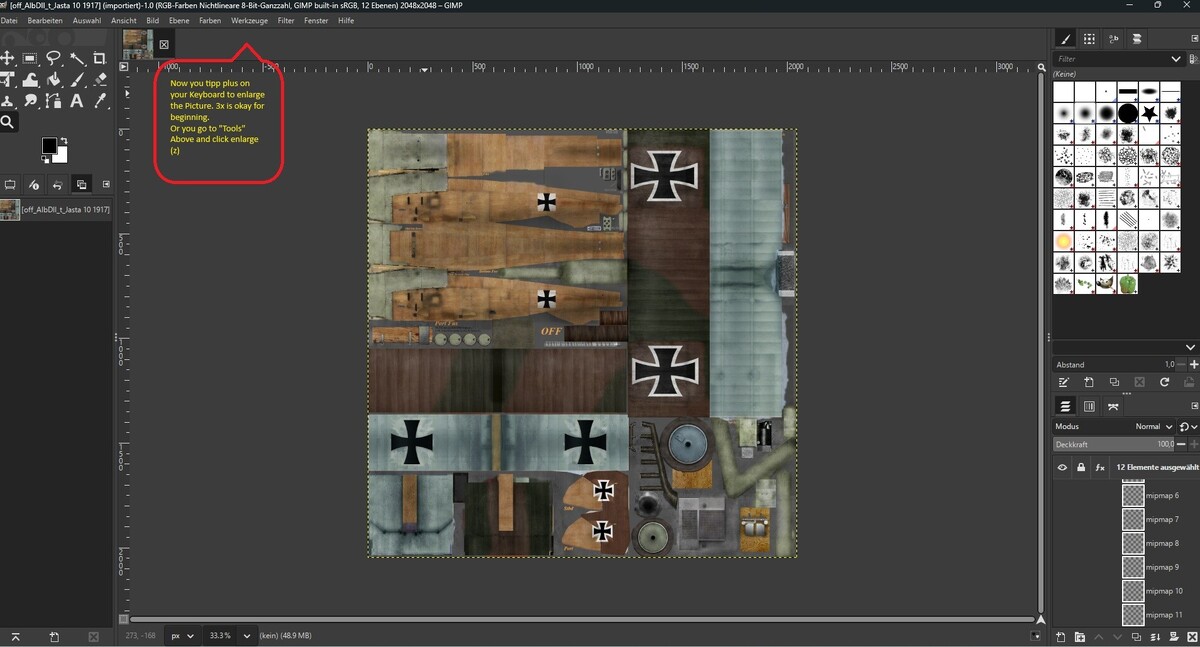Select the Clone stamp tool
The height and width of the screenshot is (647, 1200).
6,101
